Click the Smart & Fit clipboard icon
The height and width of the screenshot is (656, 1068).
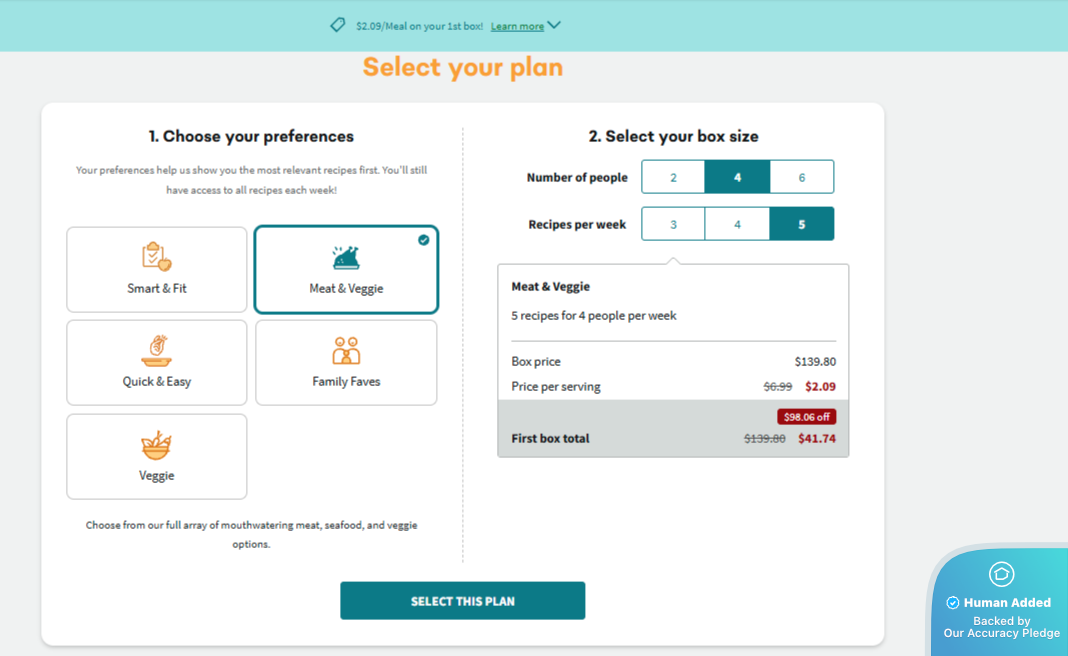[x=156, y=257]
